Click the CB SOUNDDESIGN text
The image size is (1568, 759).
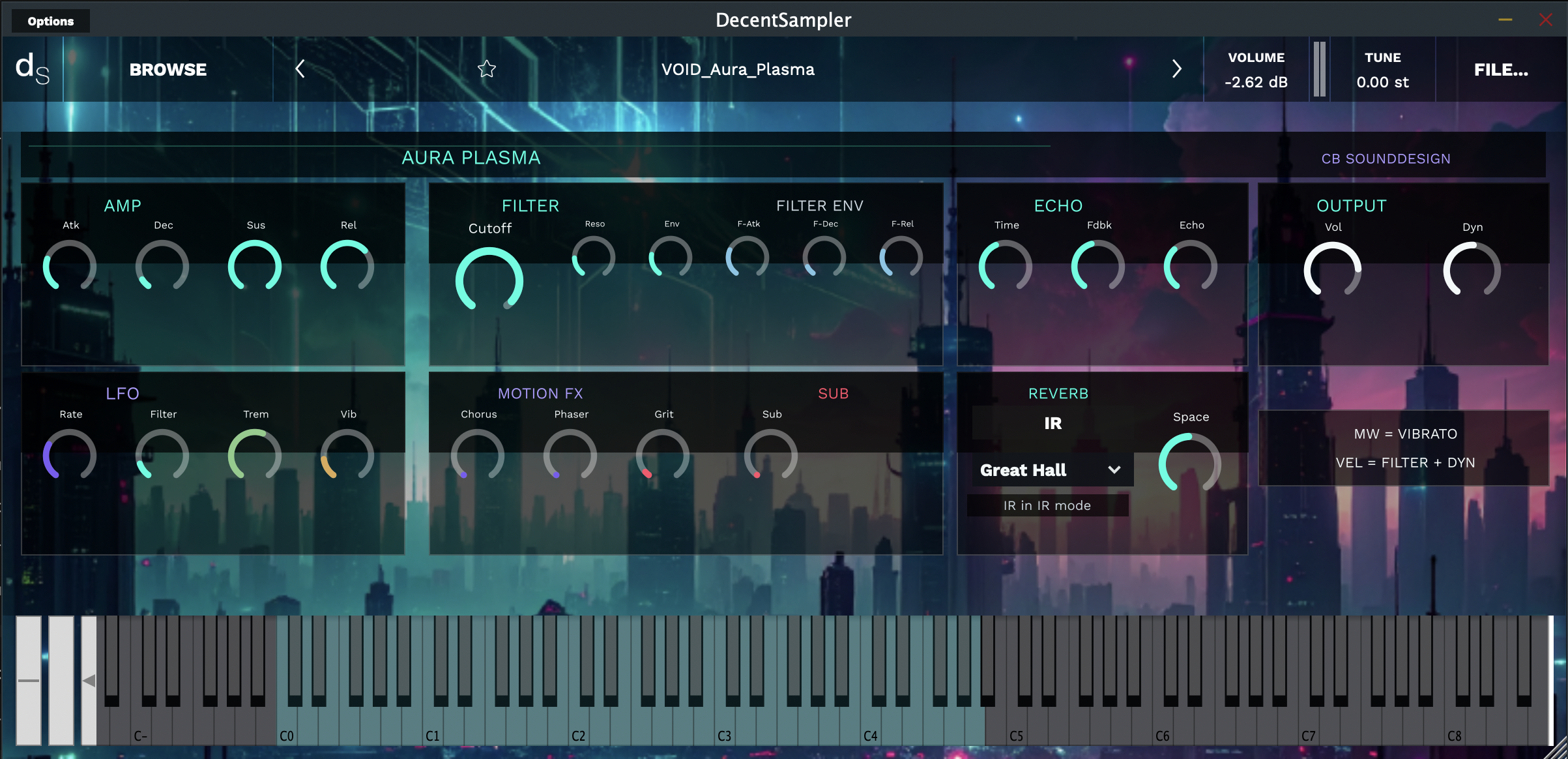tap(1386, 158)
